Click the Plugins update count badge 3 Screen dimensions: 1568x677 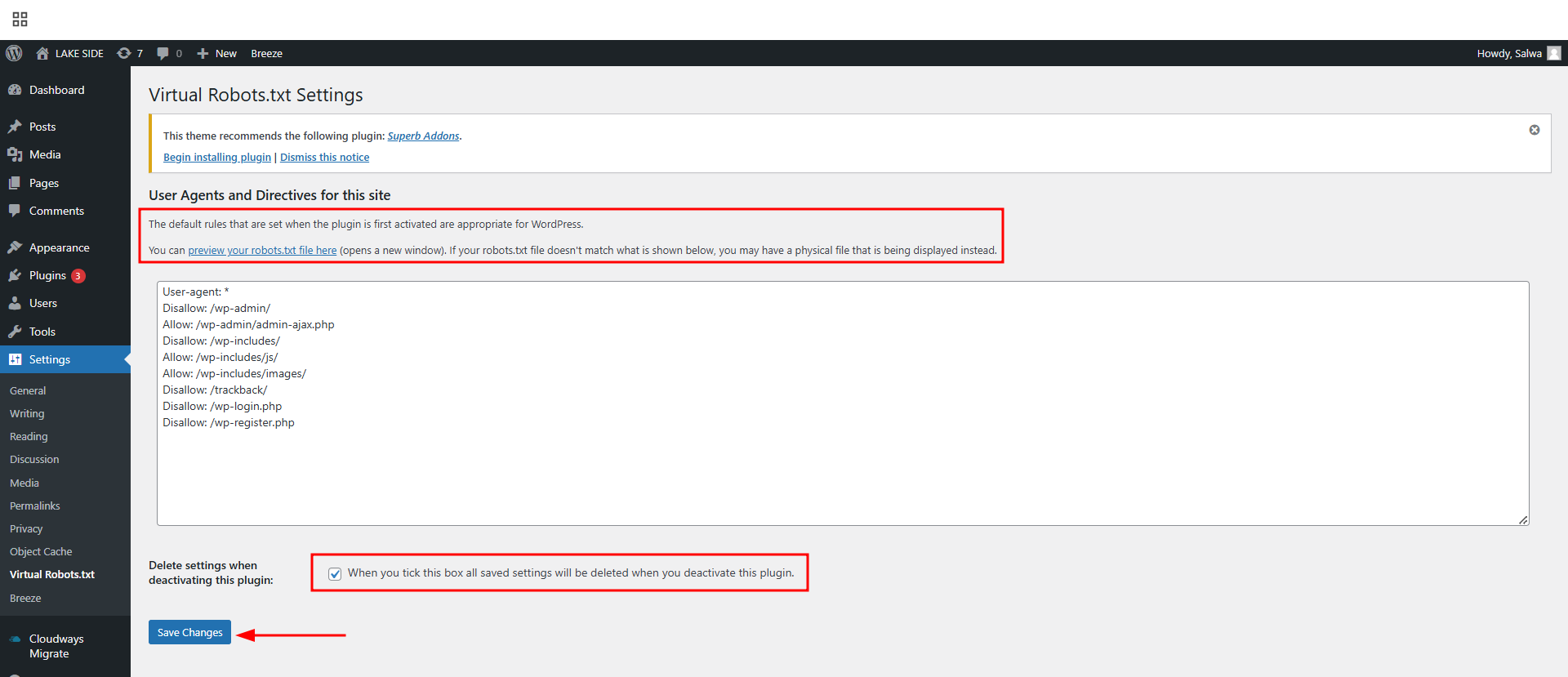(78, 276)
